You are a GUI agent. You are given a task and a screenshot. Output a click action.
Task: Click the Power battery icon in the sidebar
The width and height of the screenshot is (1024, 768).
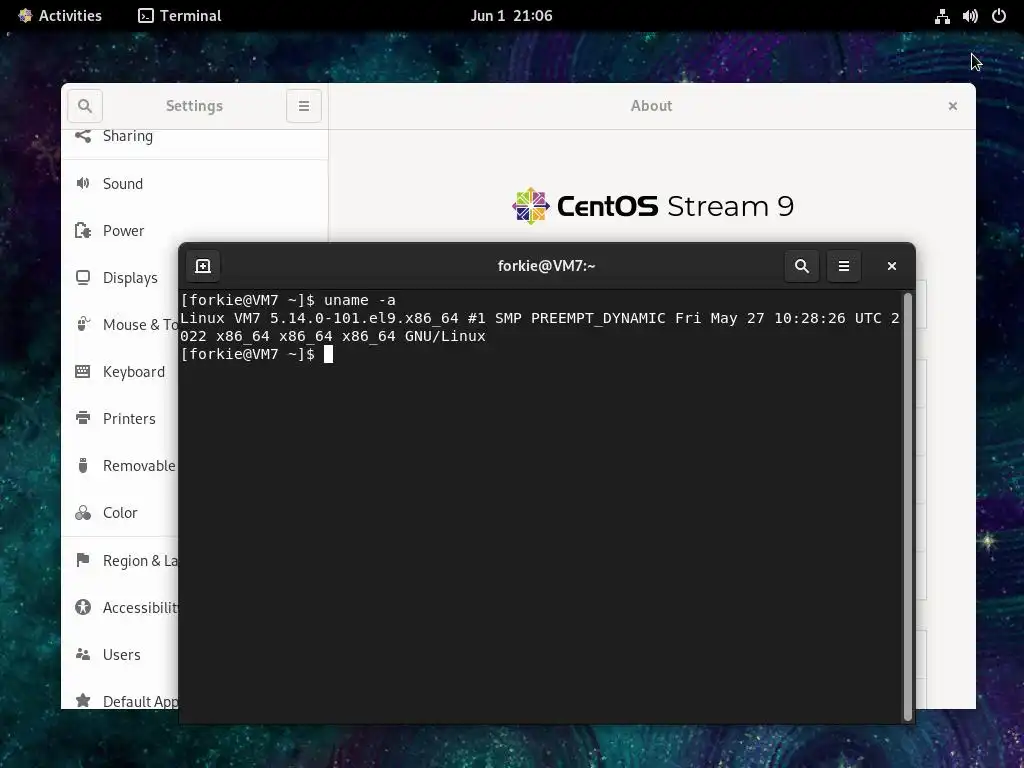[83, 231]
